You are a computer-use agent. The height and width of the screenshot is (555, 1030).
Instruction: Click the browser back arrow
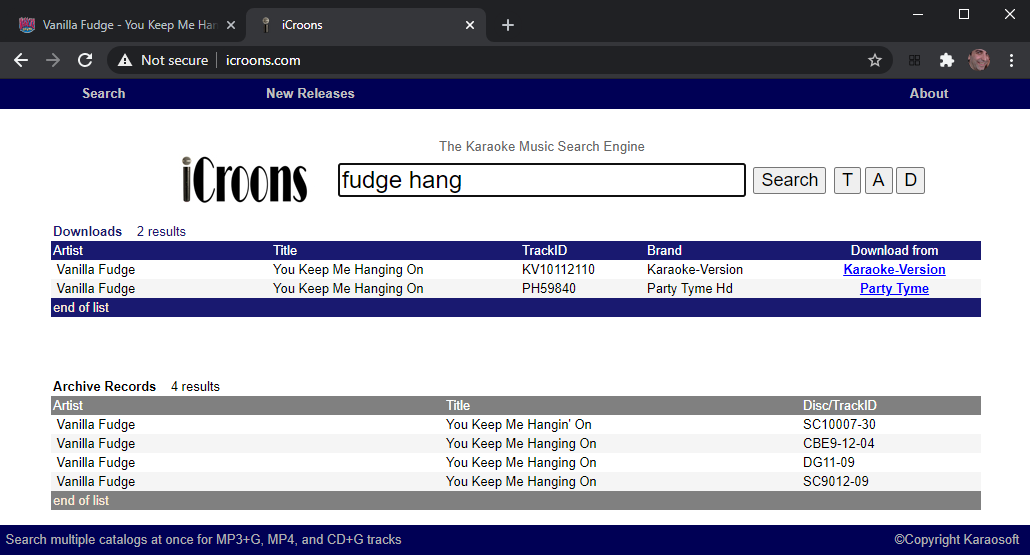pyautogui.click(x=21, y=60)
